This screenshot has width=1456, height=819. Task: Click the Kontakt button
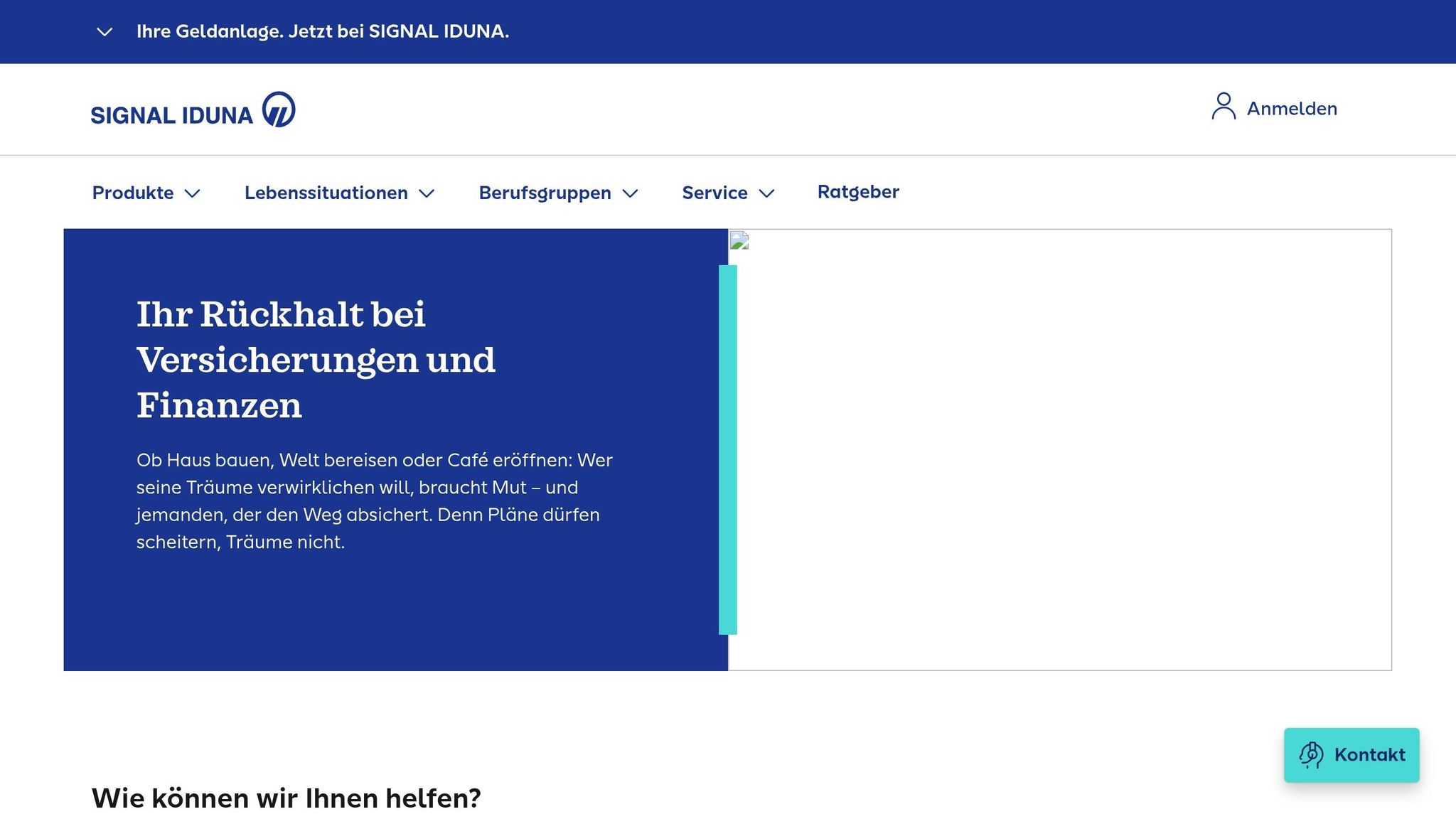click(1351, 755)
